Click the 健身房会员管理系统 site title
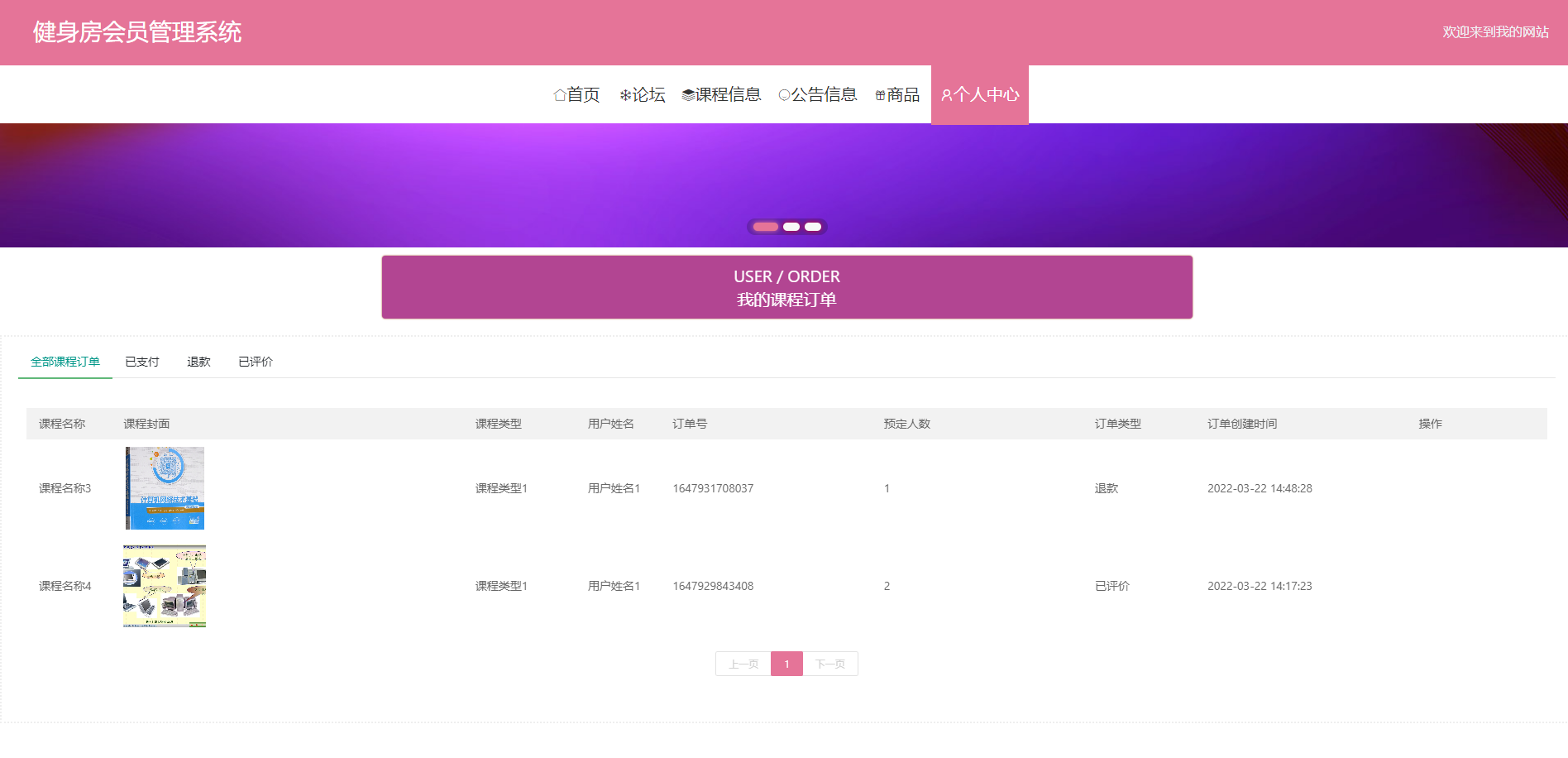1568x758 pixels. [137, 32]
